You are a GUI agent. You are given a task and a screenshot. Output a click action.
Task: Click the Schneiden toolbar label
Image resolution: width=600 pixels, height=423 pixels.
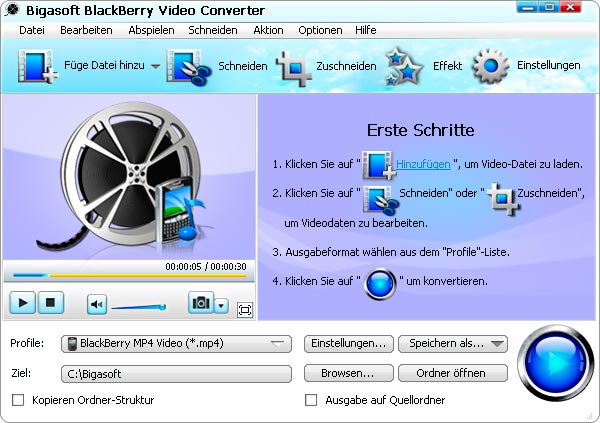coord(243,66)
